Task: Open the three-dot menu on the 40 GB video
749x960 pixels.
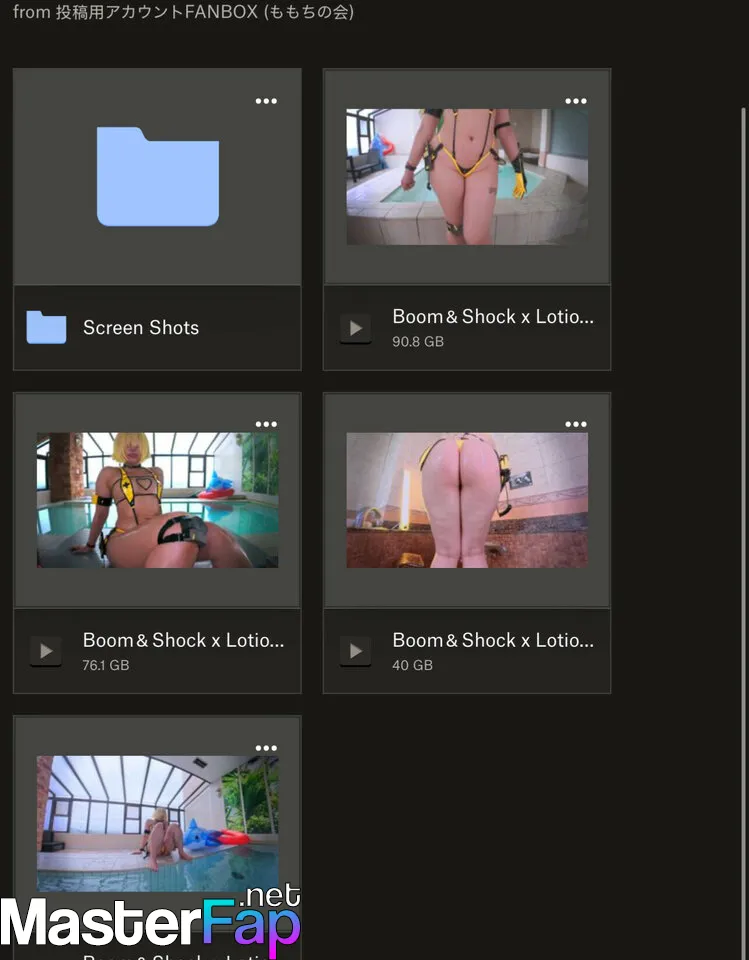Action: 576,424
